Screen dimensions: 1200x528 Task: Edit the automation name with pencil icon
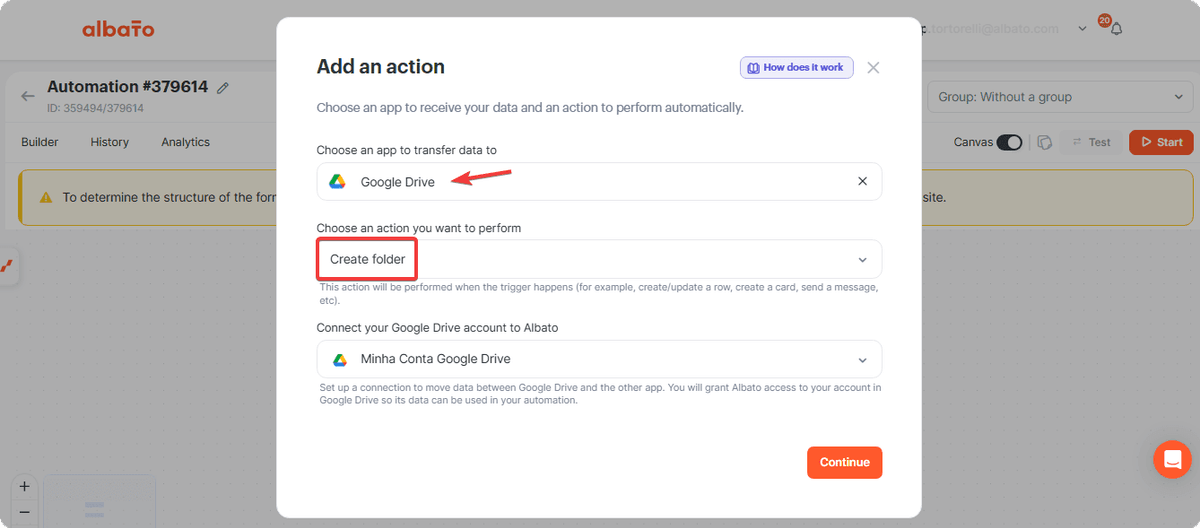point(223,88)
